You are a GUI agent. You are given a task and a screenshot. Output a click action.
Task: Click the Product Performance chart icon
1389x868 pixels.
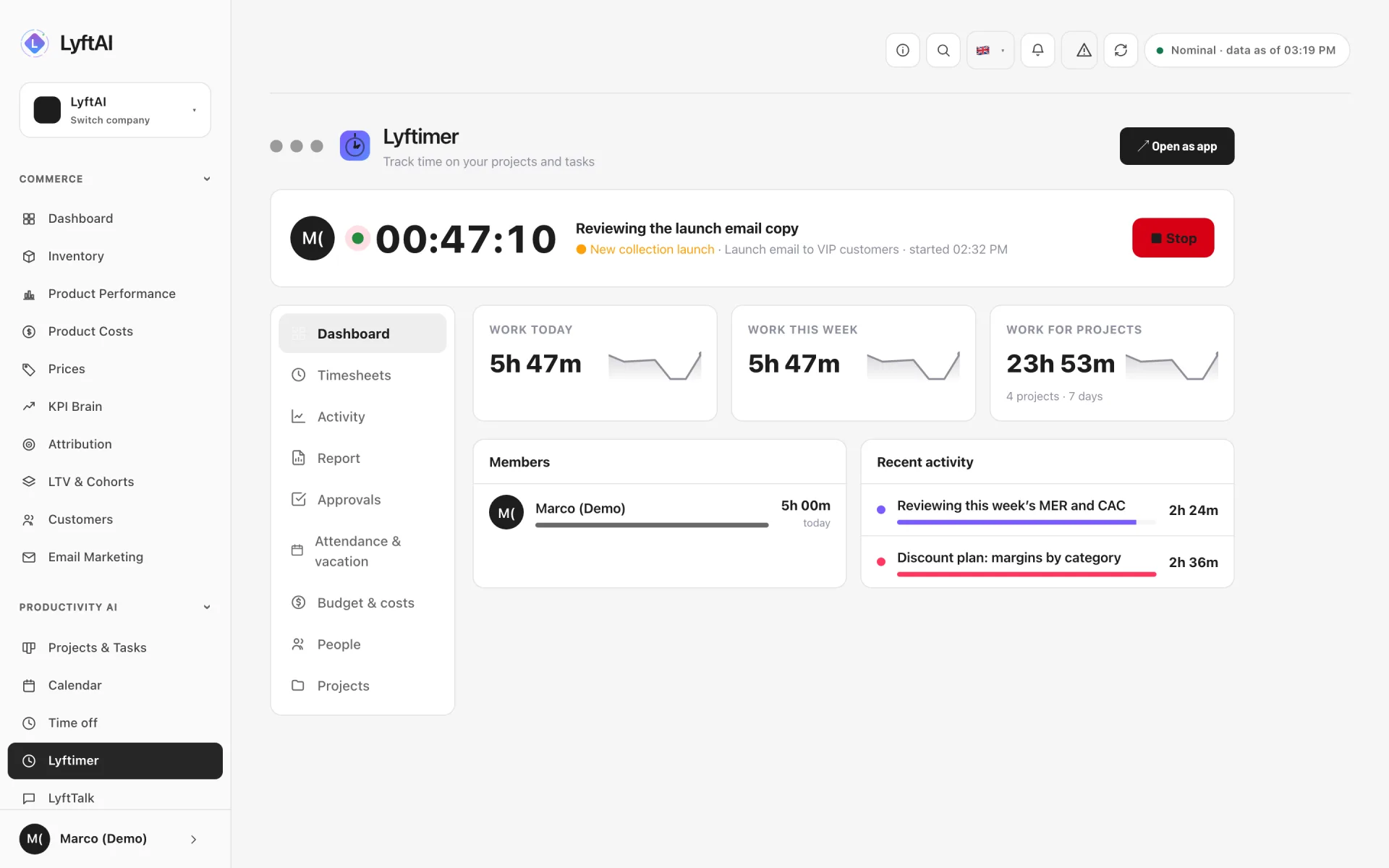coord(29,294)
